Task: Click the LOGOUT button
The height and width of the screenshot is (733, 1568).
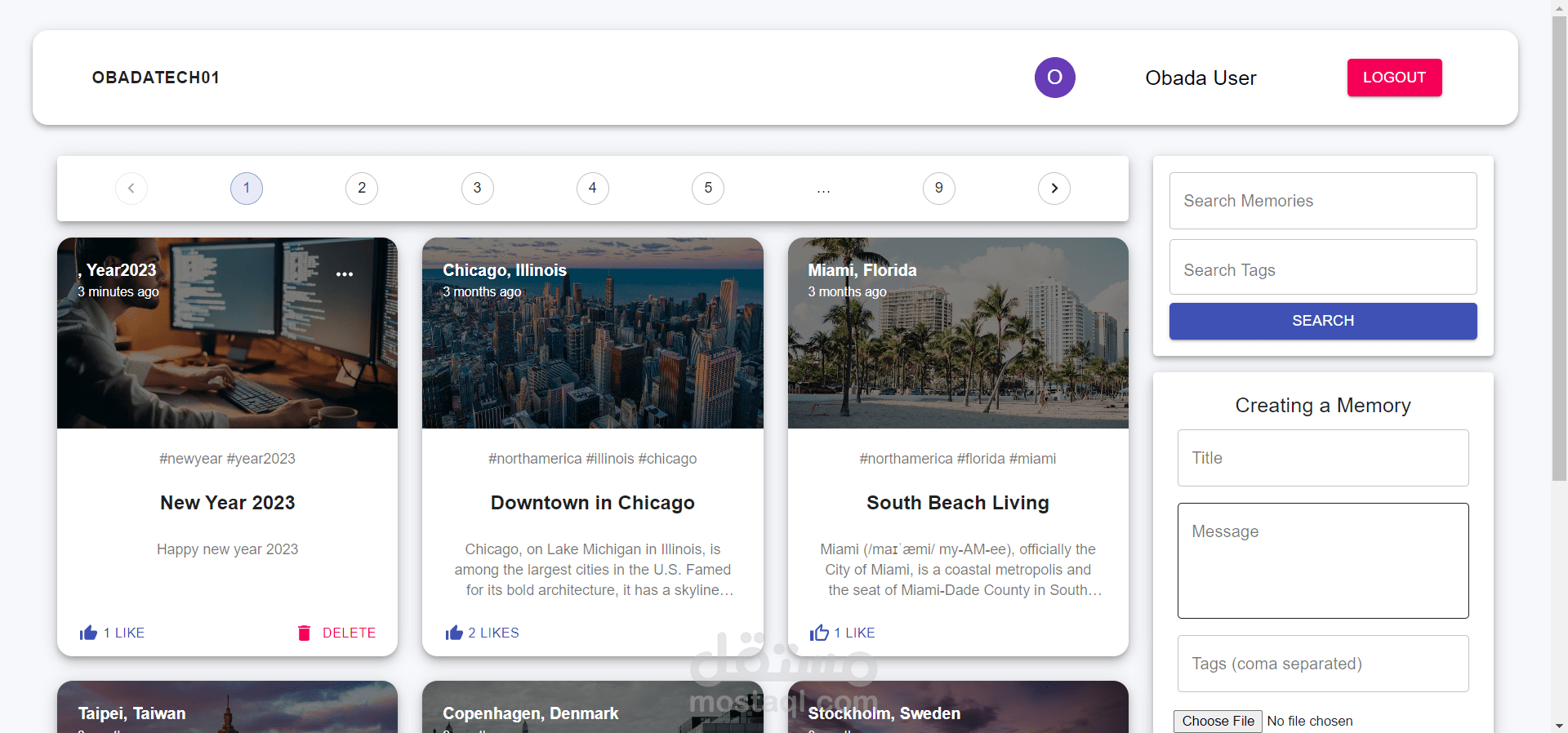Action: 1394,78
